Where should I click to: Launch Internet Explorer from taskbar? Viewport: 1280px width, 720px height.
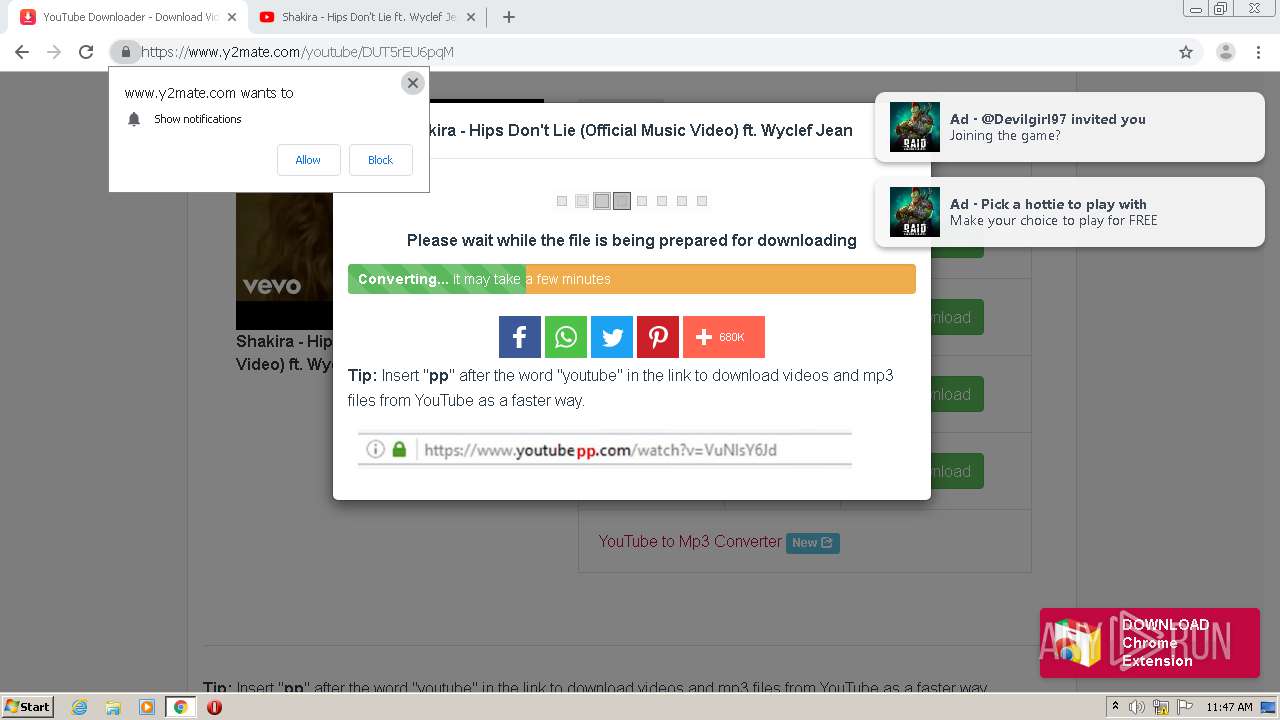80,707
